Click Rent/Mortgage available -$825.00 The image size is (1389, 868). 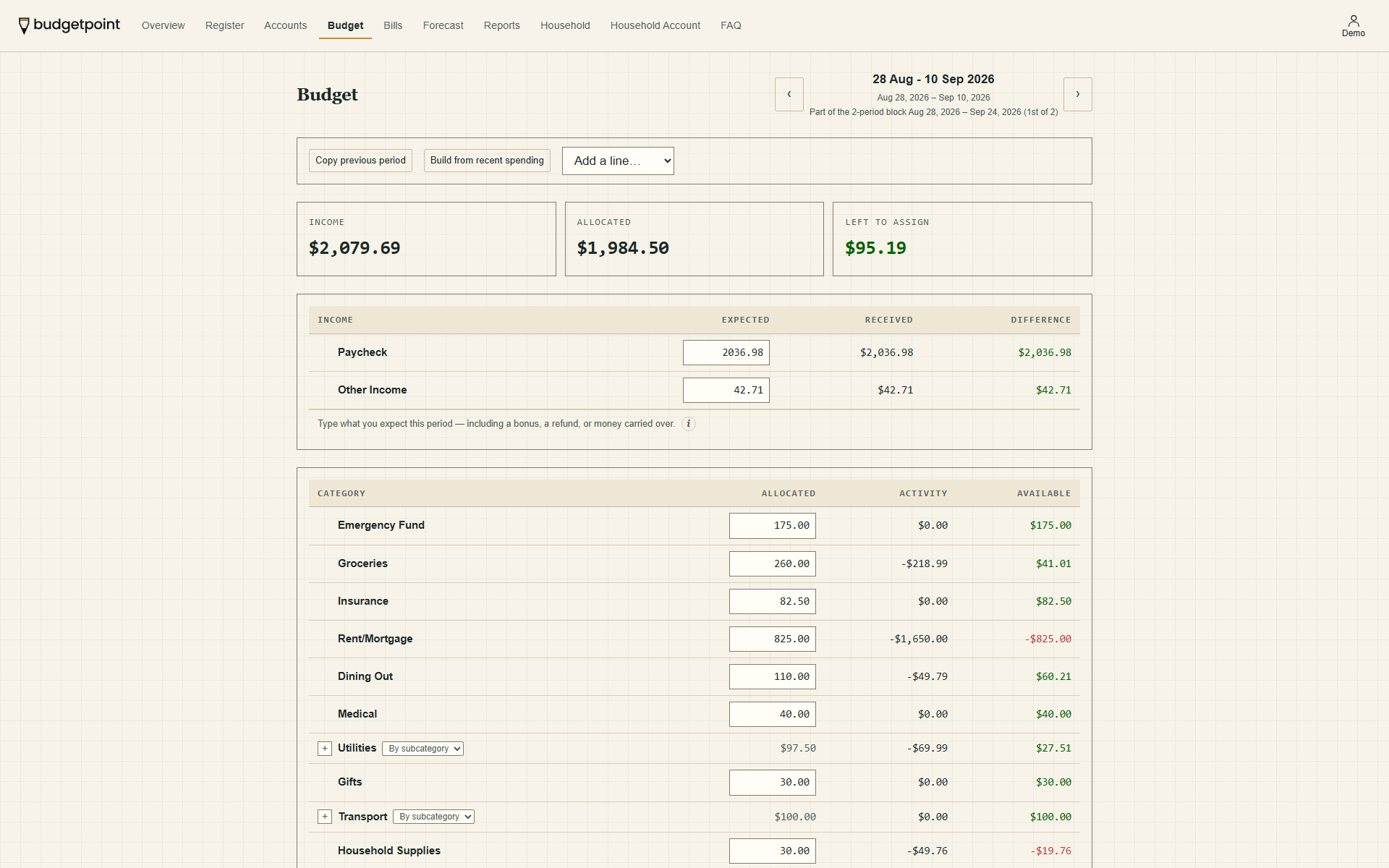coord(1048,639)
